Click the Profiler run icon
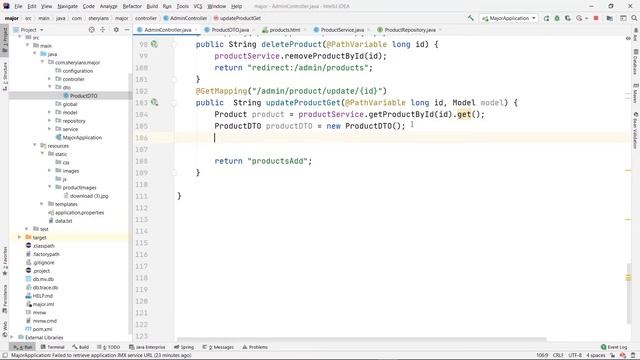Viewport: 640px width, 360px height. tap(580, 18)
